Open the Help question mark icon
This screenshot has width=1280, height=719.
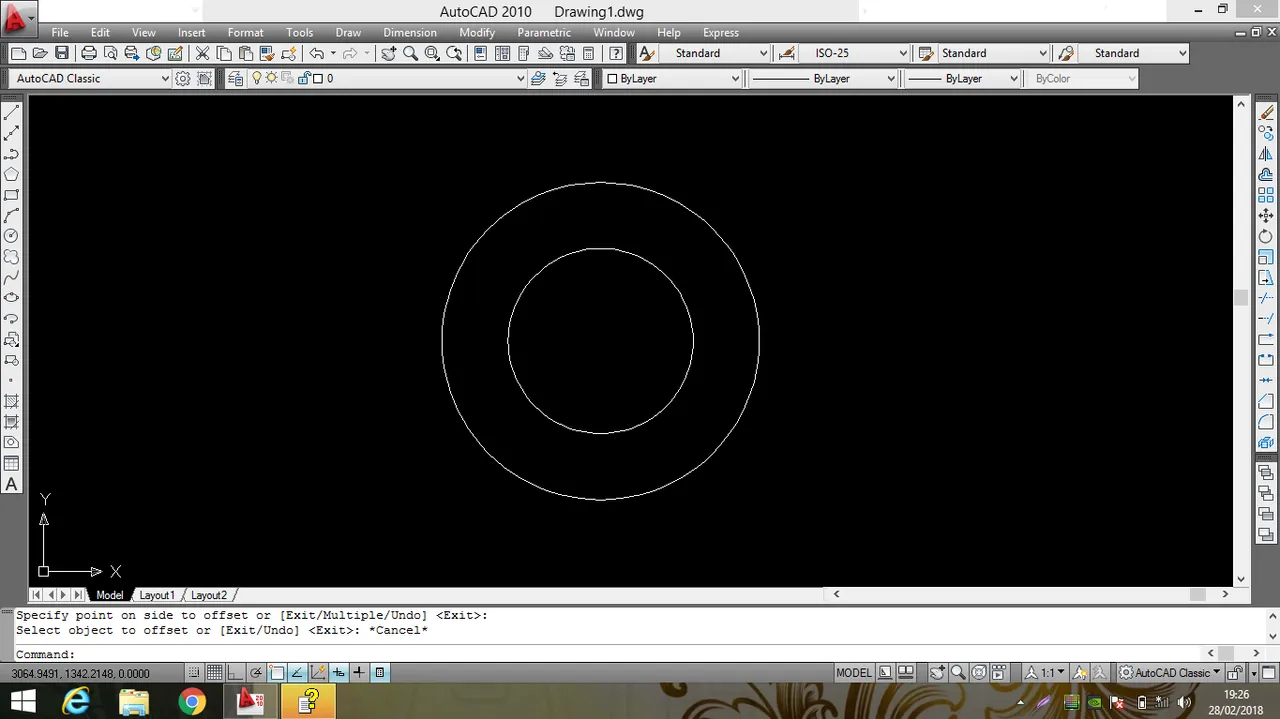click(616, 53)
